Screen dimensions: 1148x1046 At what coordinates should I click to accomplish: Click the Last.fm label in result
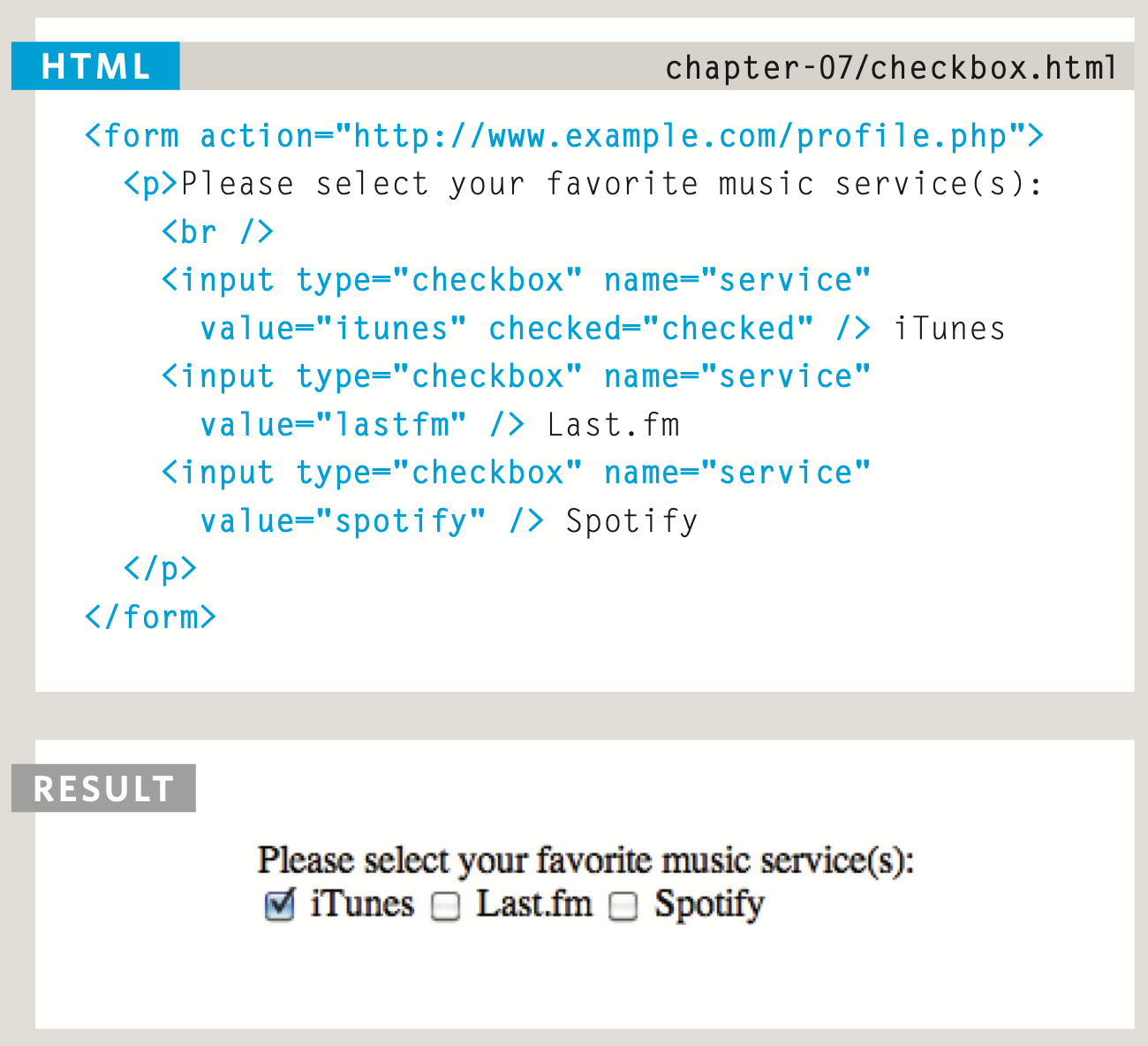coord(534,905)
